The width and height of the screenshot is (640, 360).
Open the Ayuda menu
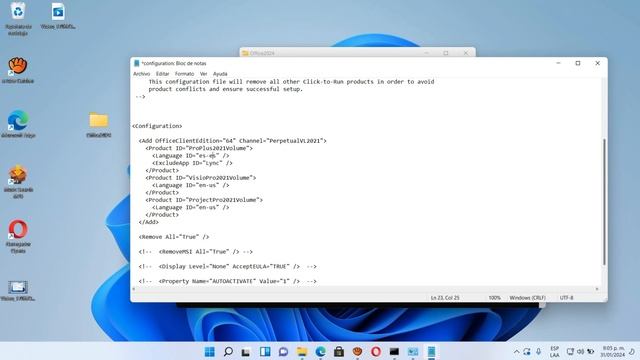coord(220,74)
